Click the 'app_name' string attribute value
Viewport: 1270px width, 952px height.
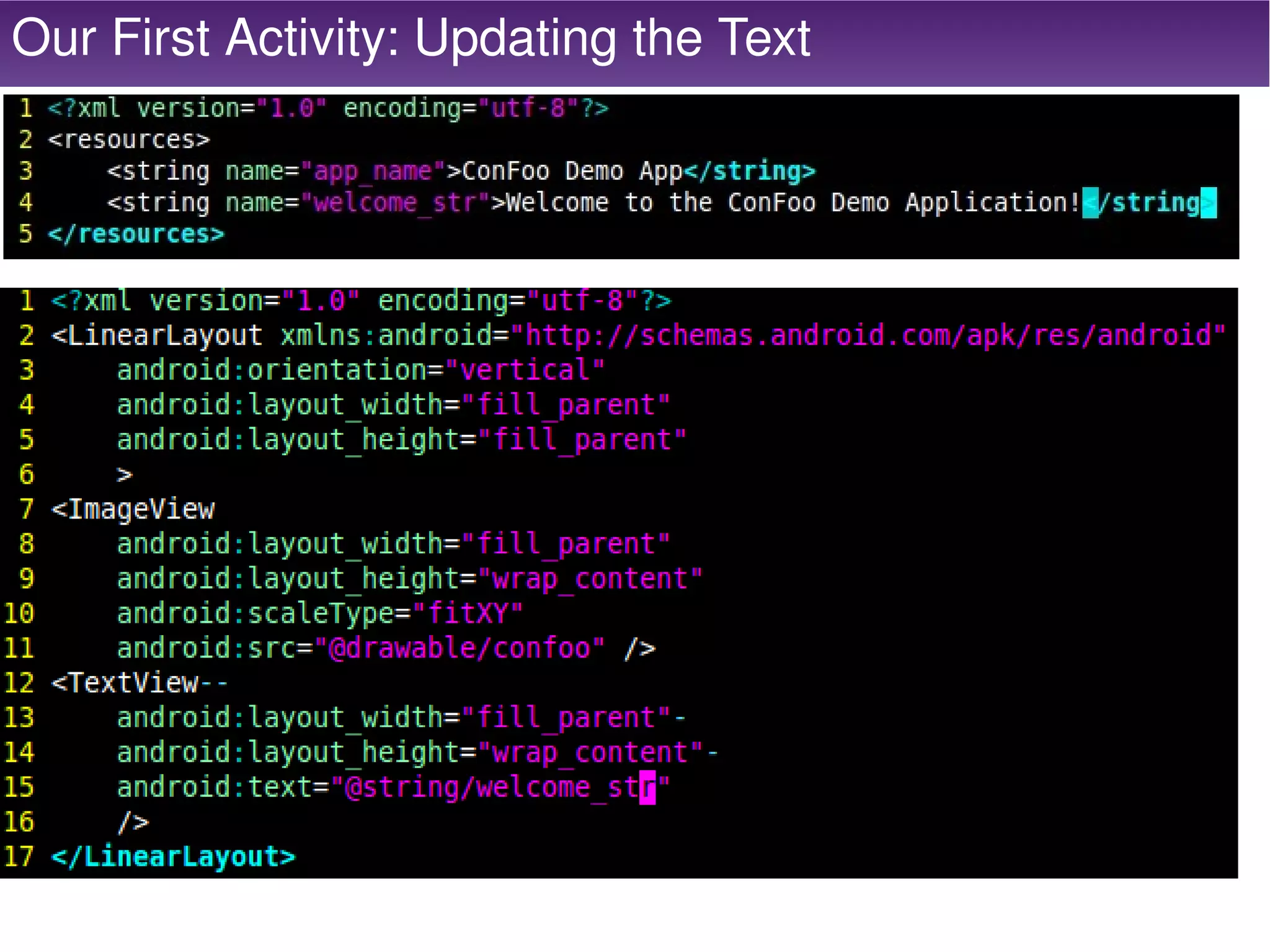click(x=373, y=171)
